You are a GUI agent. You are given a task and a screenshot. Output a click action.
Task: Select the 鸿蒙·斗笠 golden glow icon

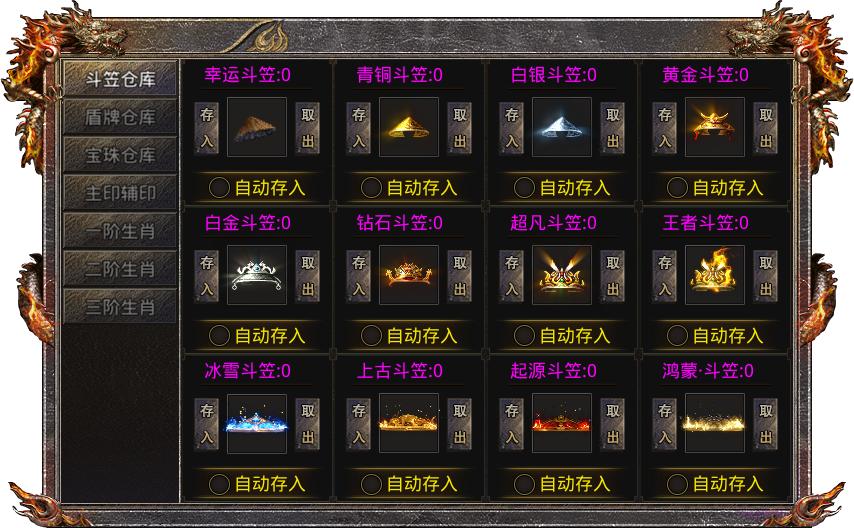[715, 423]
